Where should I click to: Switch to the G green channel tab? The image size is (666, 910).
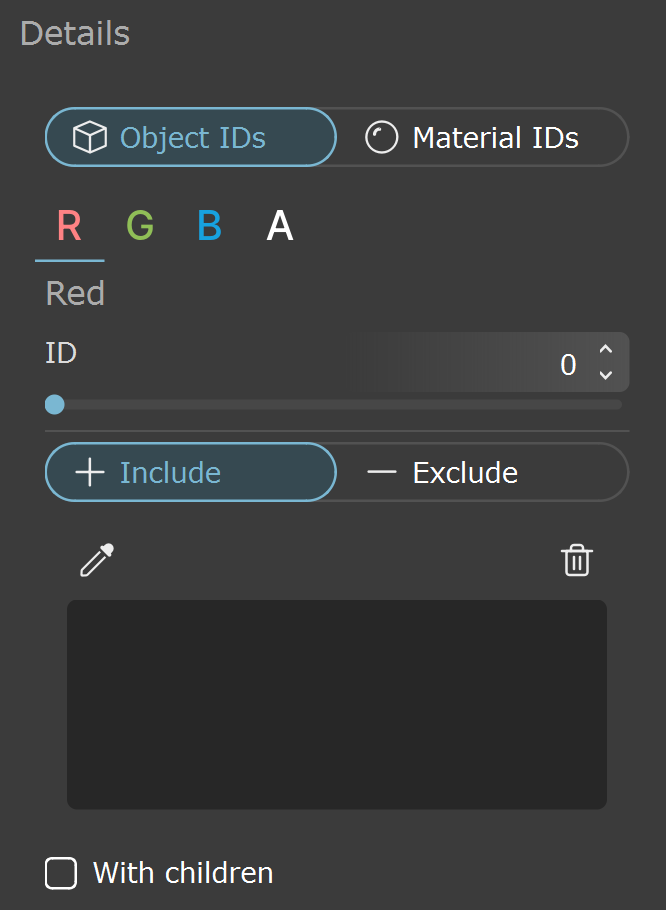(140, 226)
